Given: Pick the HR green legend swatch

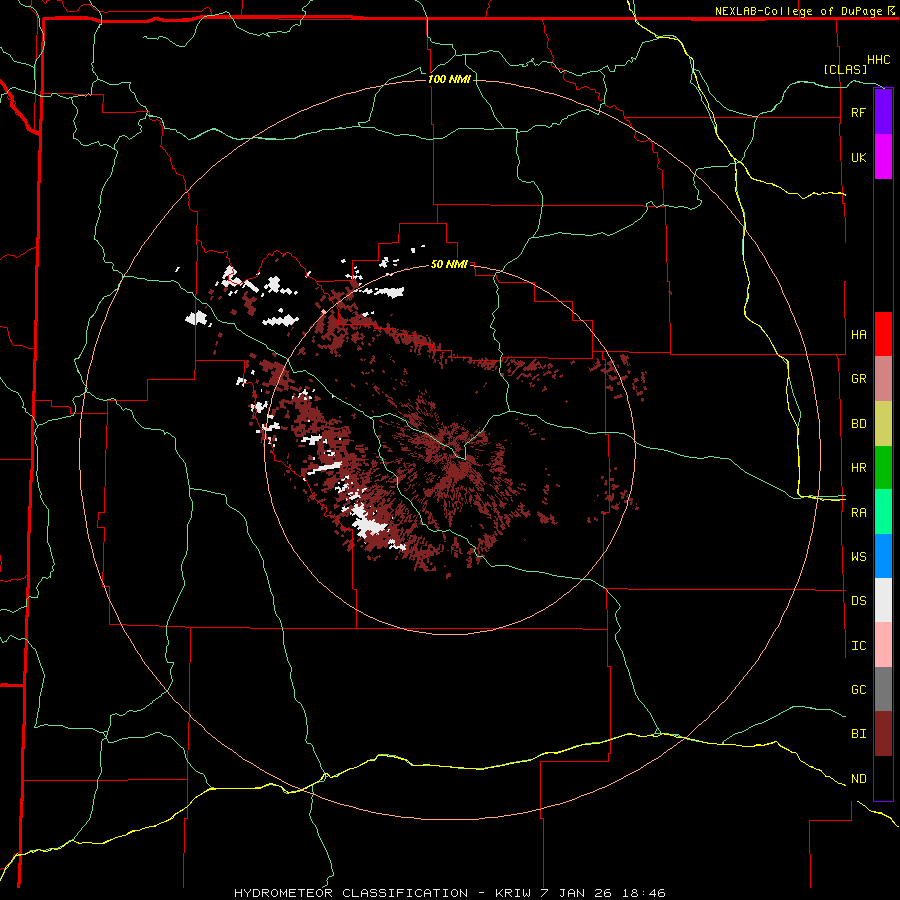Looking at the screenshot, I should click(x=883, y=467).
